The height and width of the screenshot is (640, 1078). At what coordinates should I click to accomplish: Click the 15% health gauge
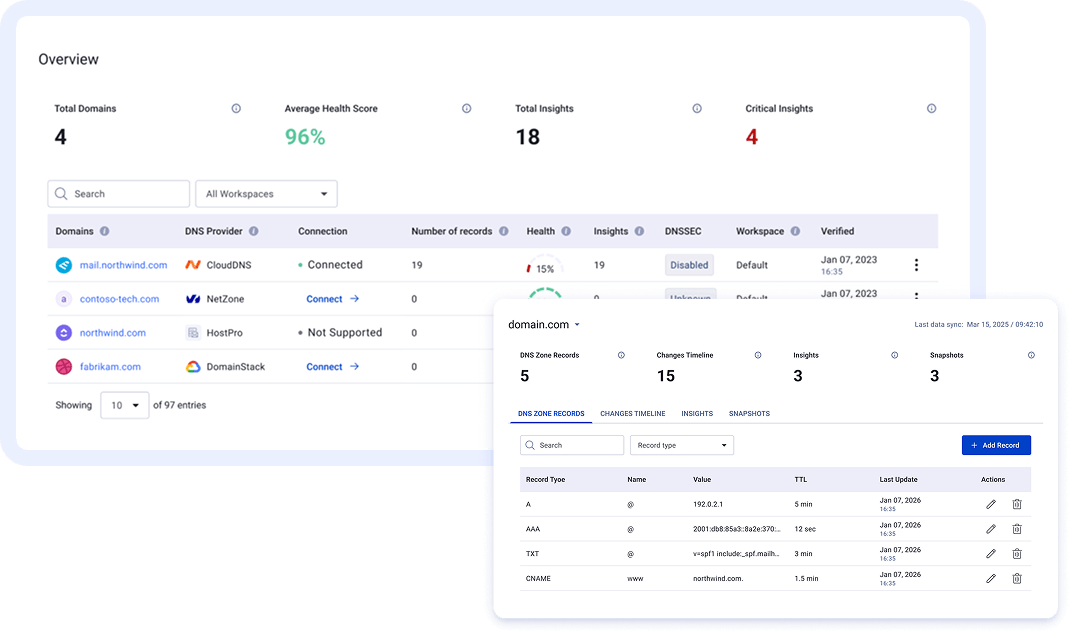pos(544,267)
